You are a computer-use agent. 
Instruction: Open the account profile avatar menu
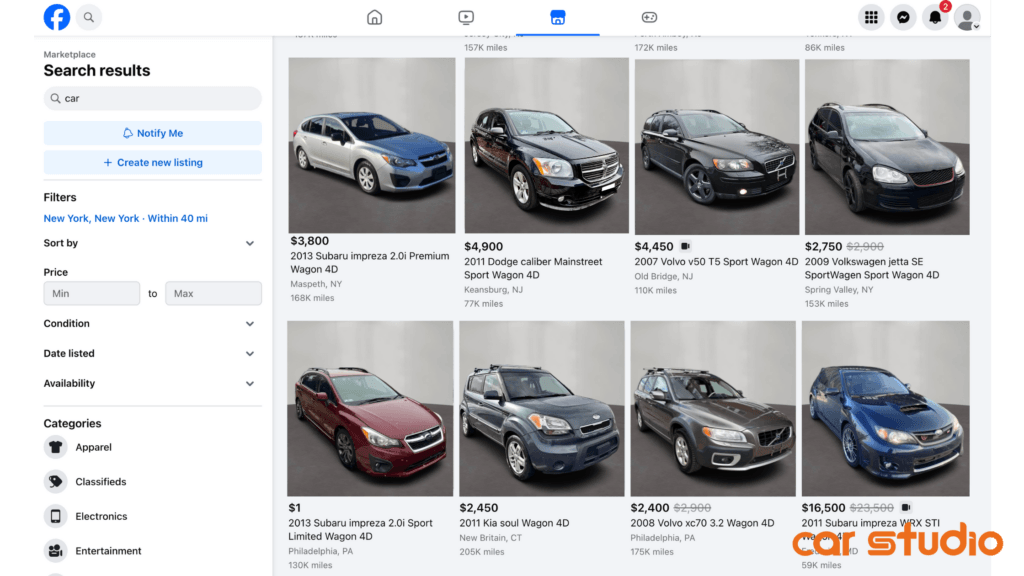(x=967, y=18)
